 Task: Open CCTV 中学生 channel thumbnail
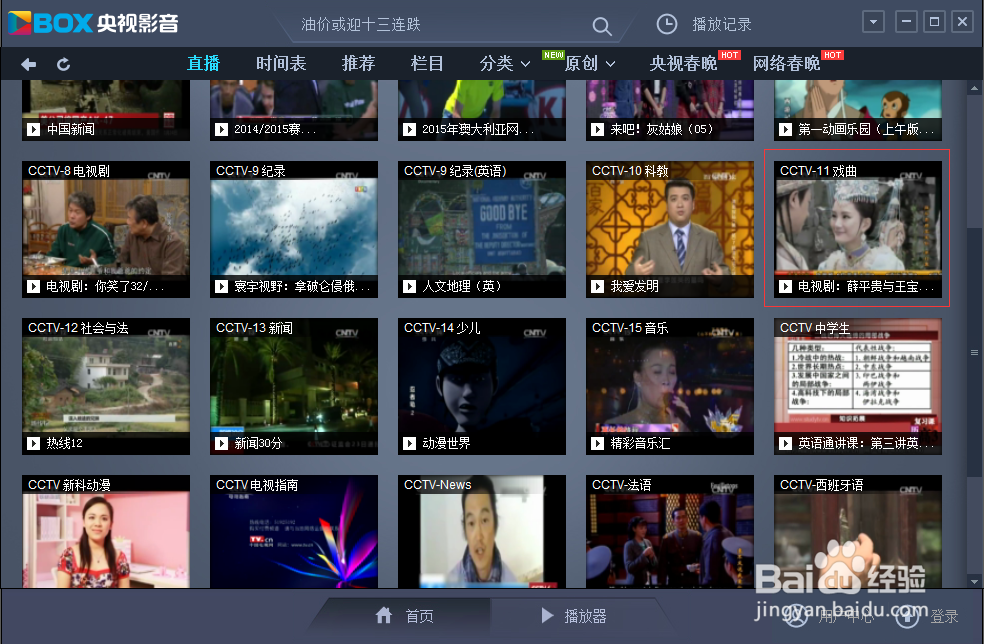point(858,386)
